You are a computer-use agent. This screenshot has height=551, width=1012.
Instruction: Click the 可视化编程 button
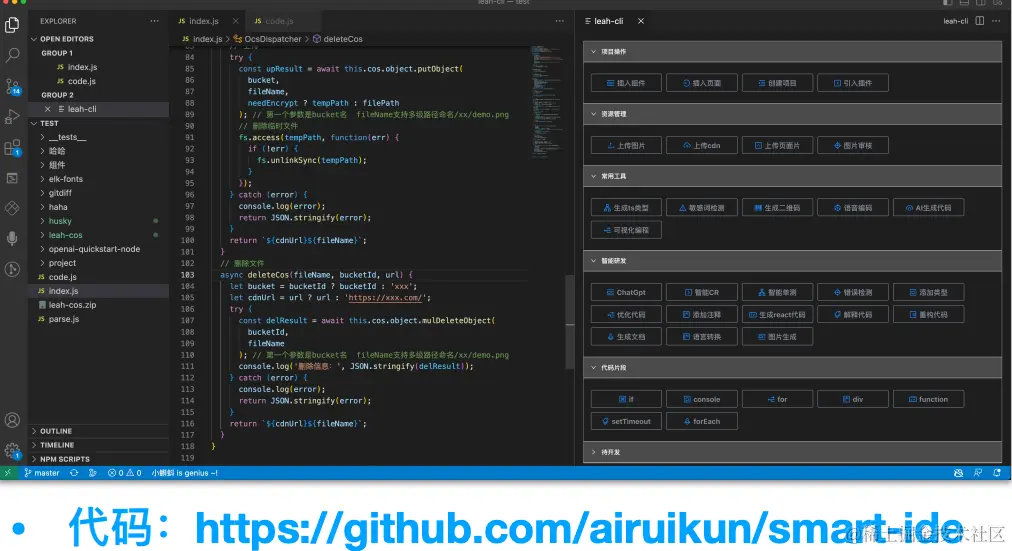point(626,230)
